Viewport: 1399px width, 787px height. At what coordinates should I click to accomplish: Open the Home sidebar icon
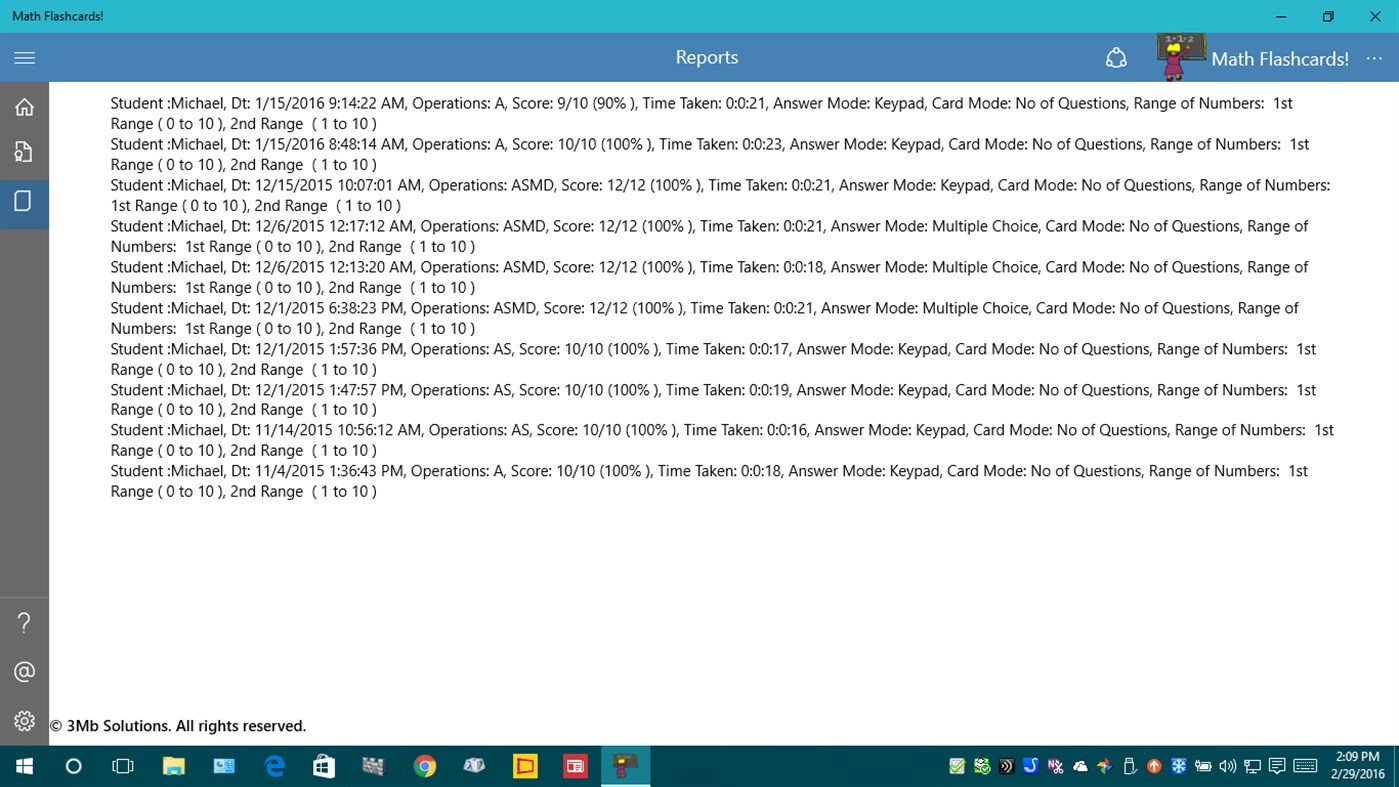(24, 106)
